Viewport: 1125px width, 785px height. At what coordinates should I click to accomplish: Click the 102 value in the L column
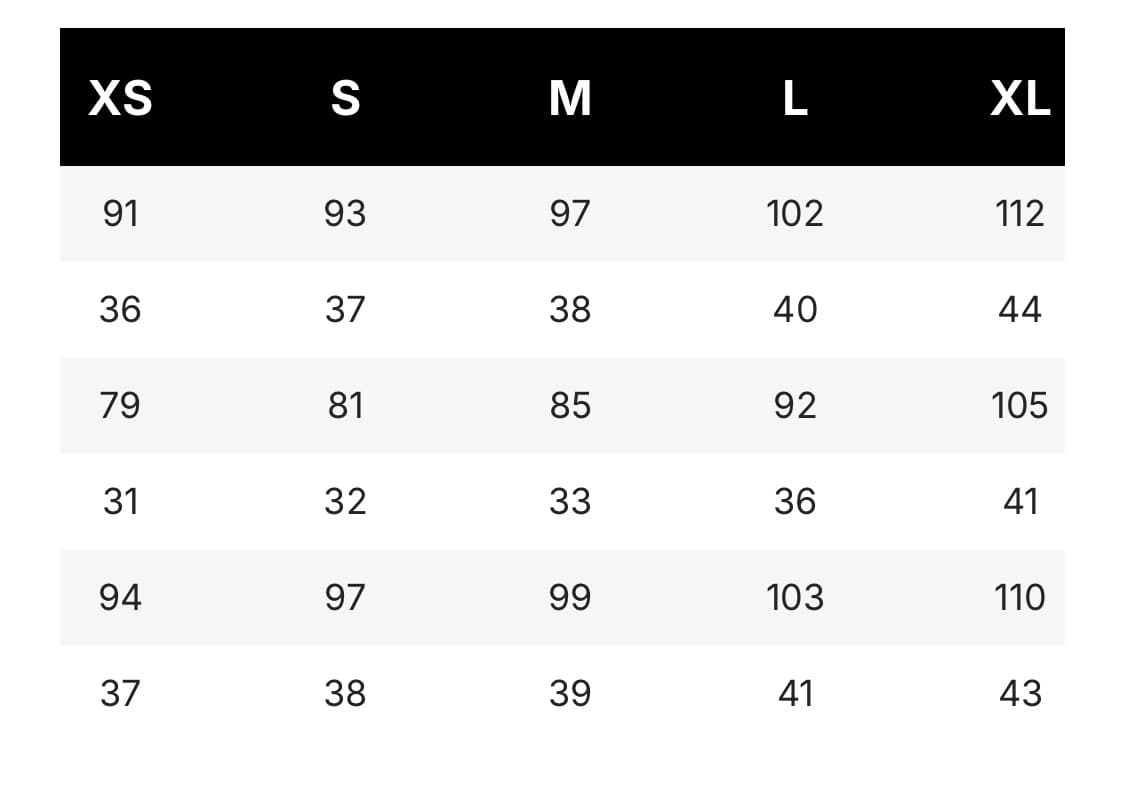point(795,214)
